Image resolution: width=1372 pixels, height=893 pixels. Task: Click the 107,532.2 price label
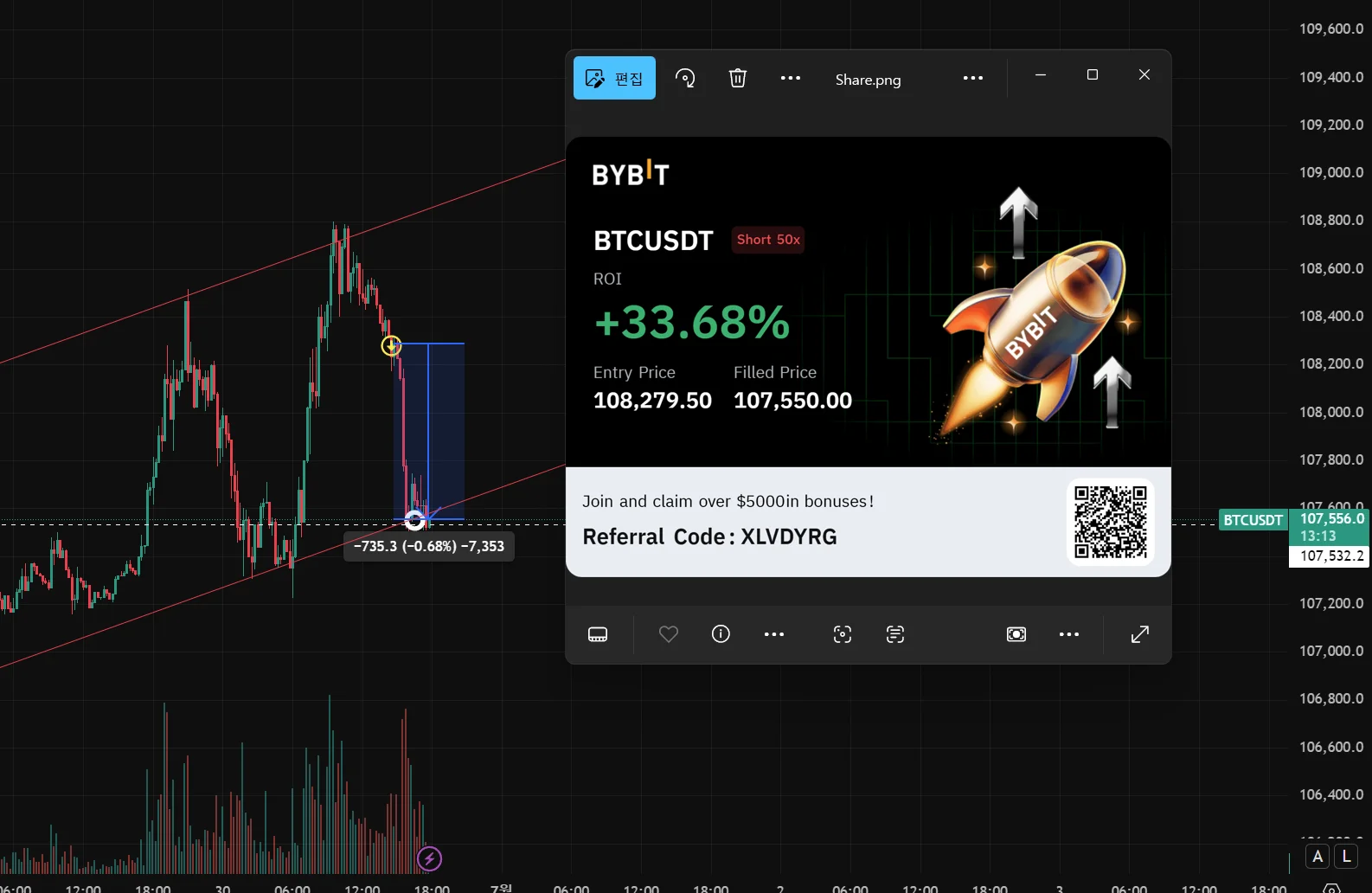[x=1332, y=556]
